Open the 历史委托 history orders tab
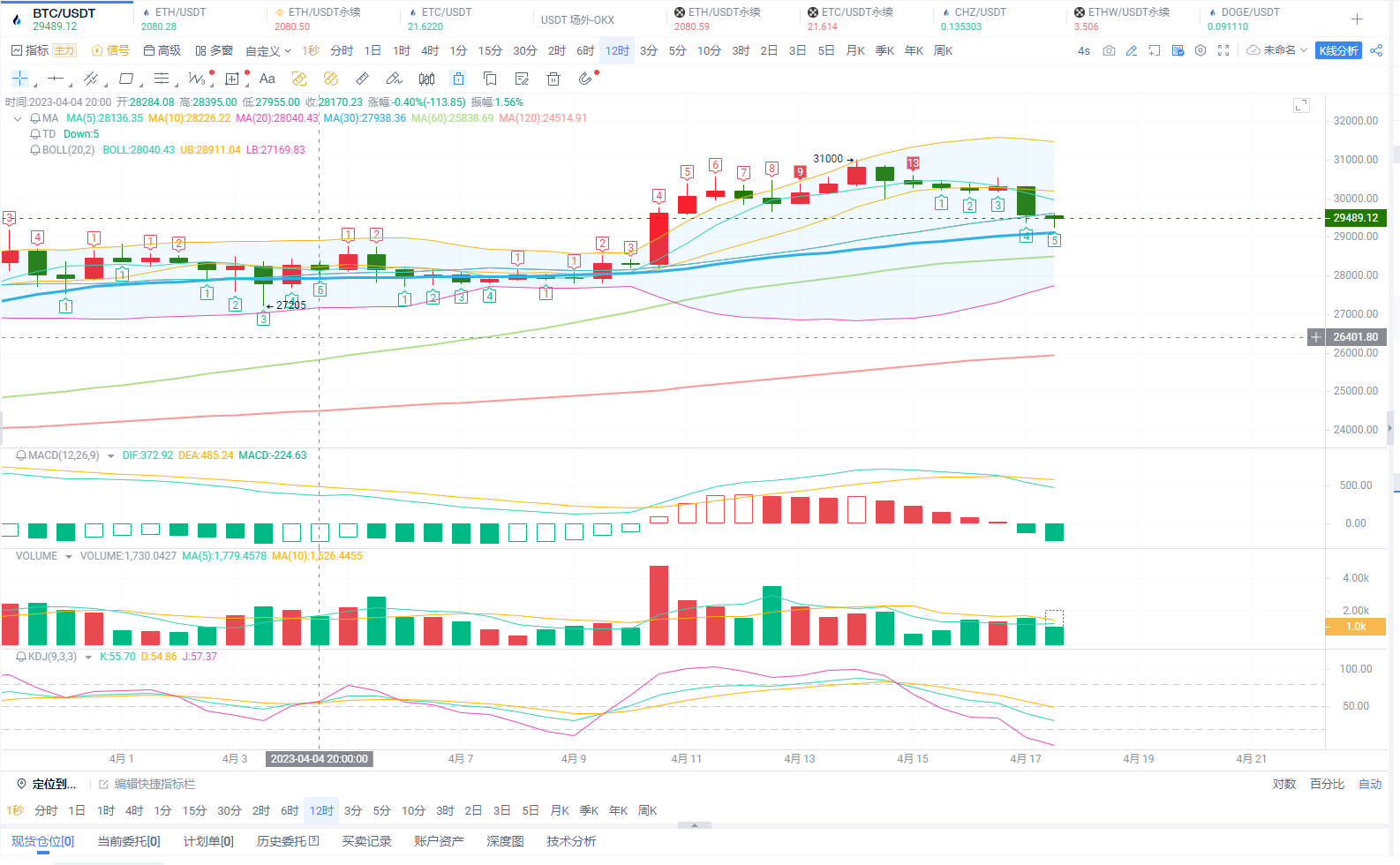The width and height of the screenshot is (1400, 865). (288, 841)
